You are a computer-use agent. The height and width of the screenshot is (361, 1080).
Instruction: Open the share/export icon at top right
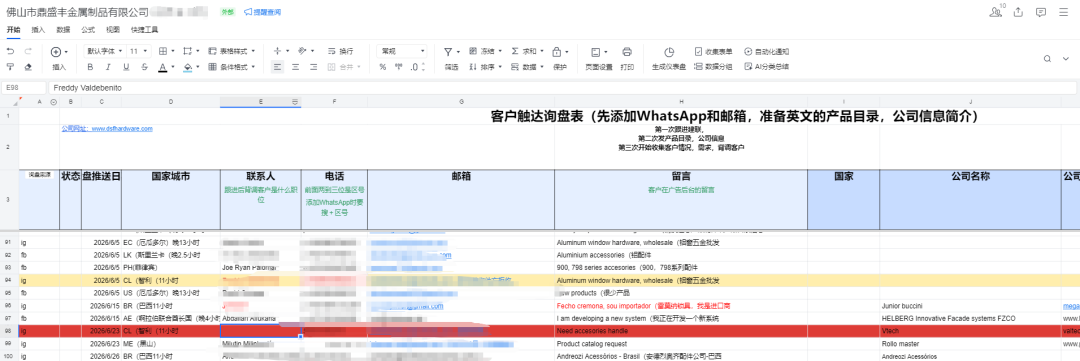(1018, 12)
